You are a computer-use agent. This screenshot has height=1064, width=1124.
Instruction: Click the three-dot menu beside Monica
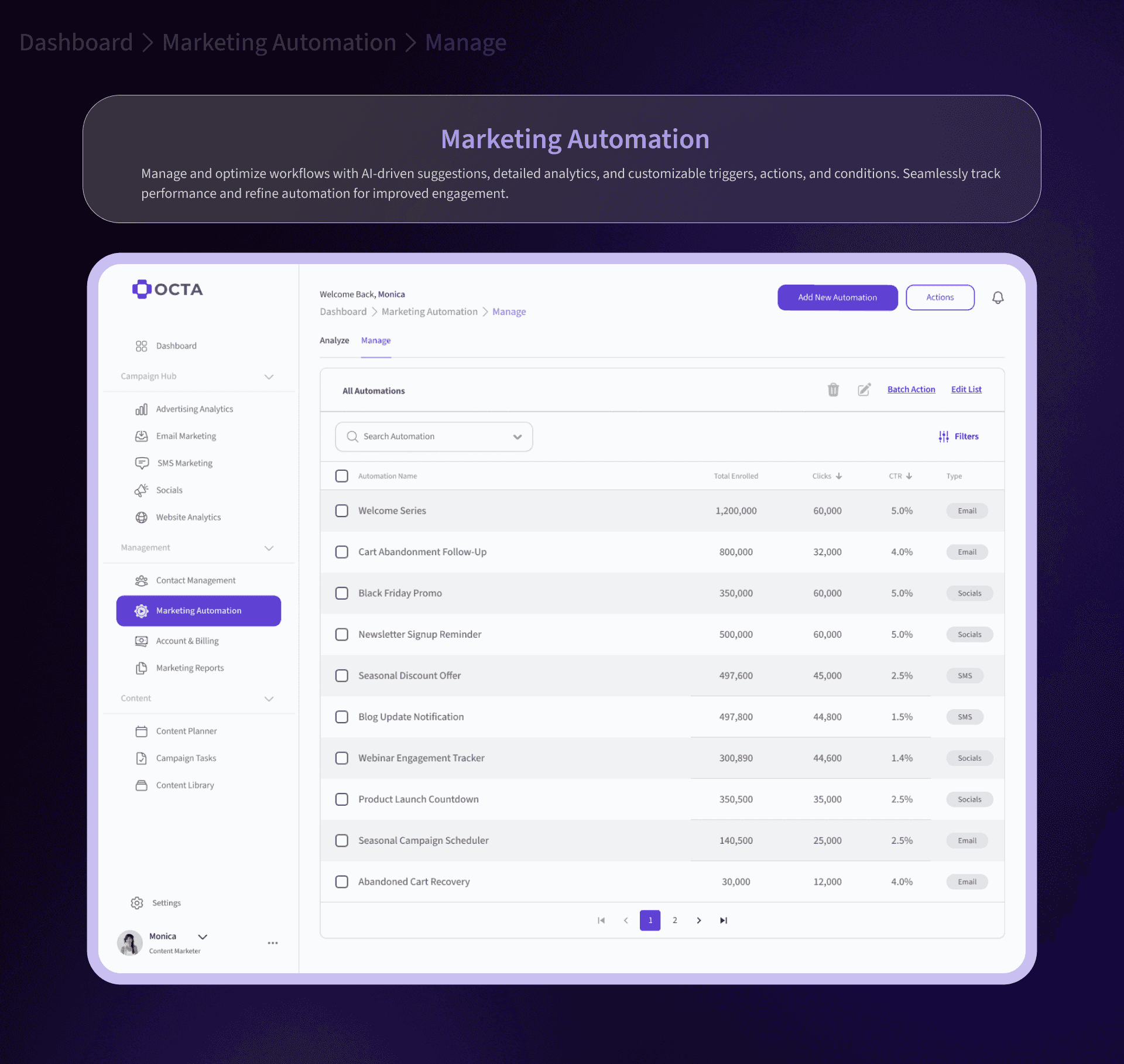click(x=273, y=943)
